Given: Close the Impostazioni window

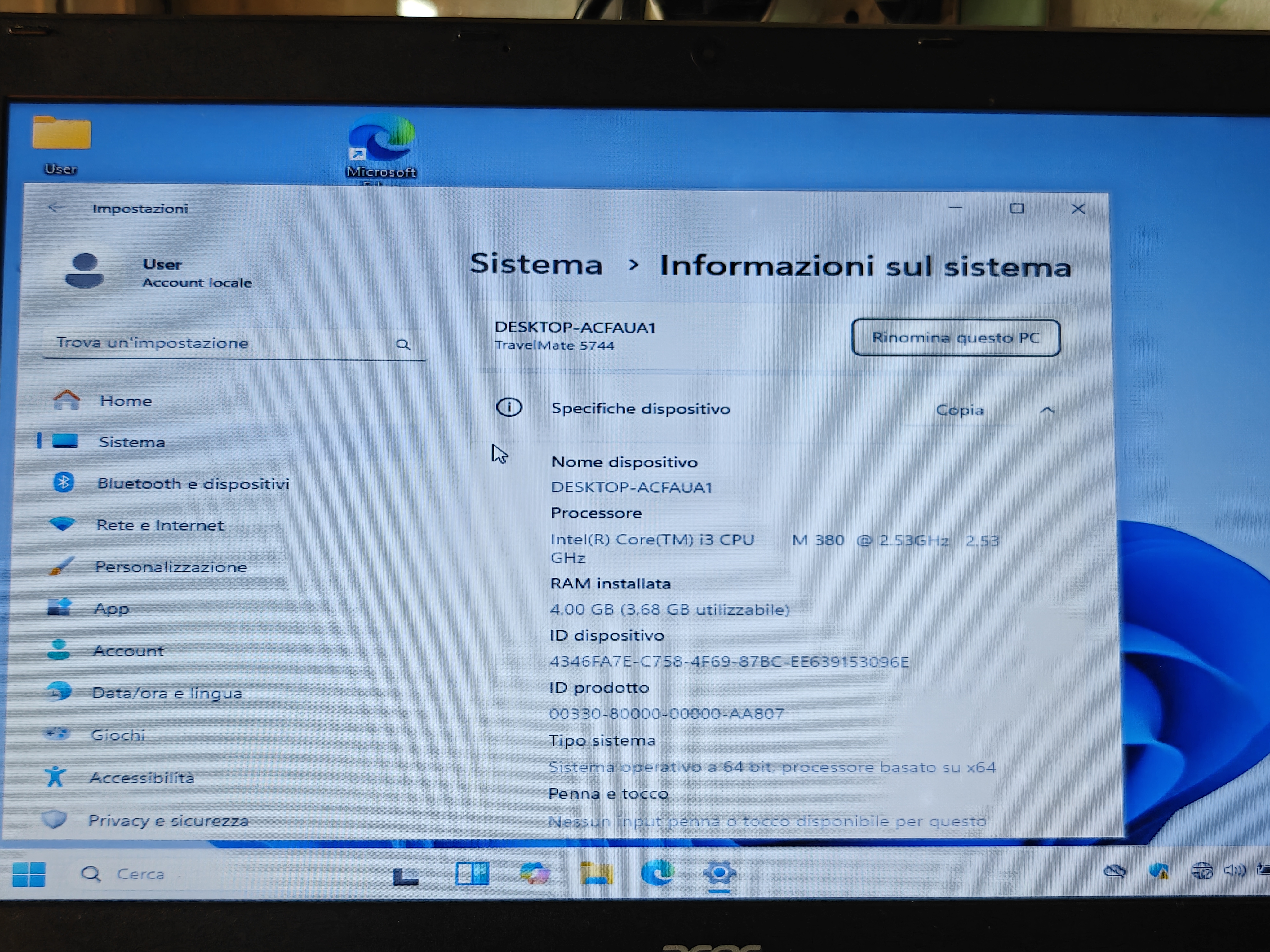Looking at the screenshot, I should (x=1078, y=209).
